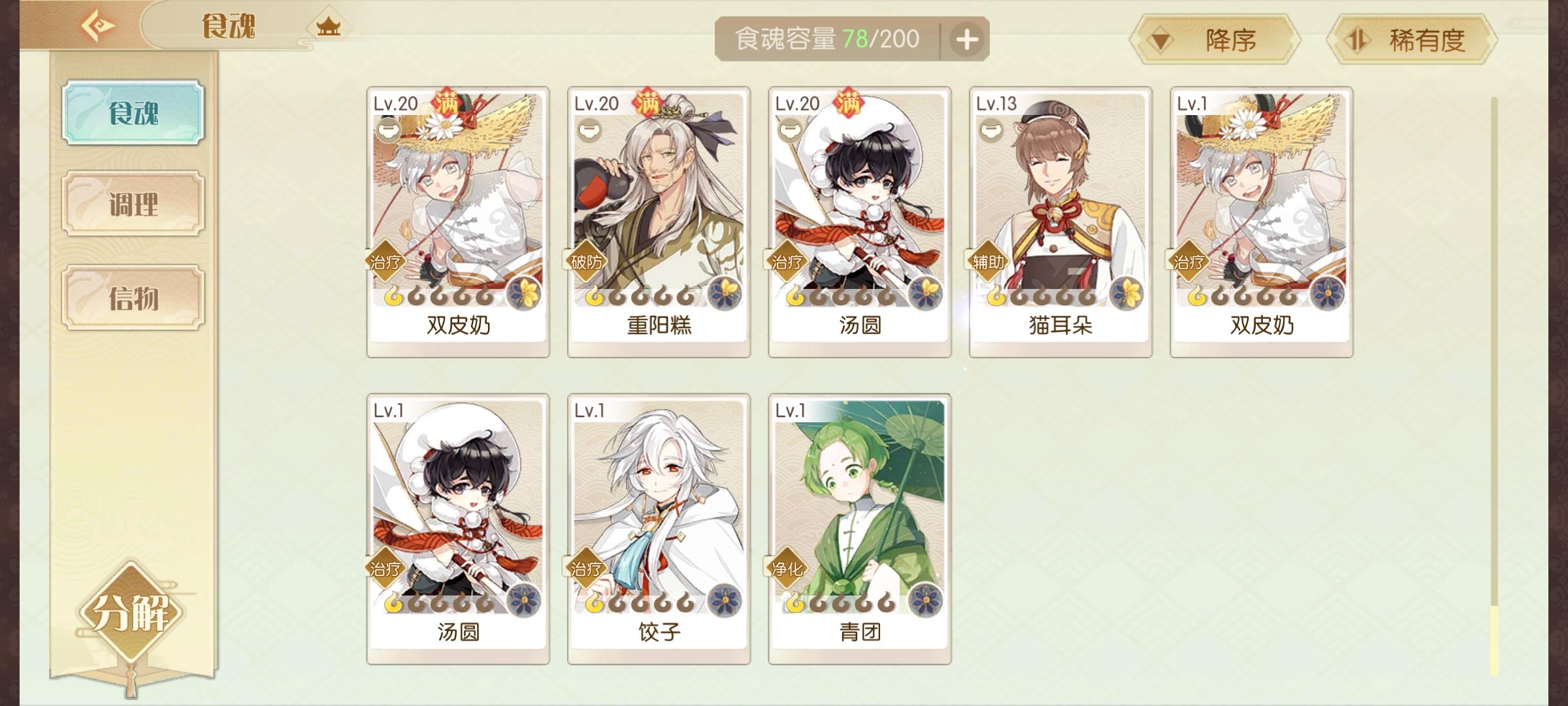Click the vertical scrollbar on right
The width and height of the screenshot is (1568, 706).
(x=1494, y=386)
